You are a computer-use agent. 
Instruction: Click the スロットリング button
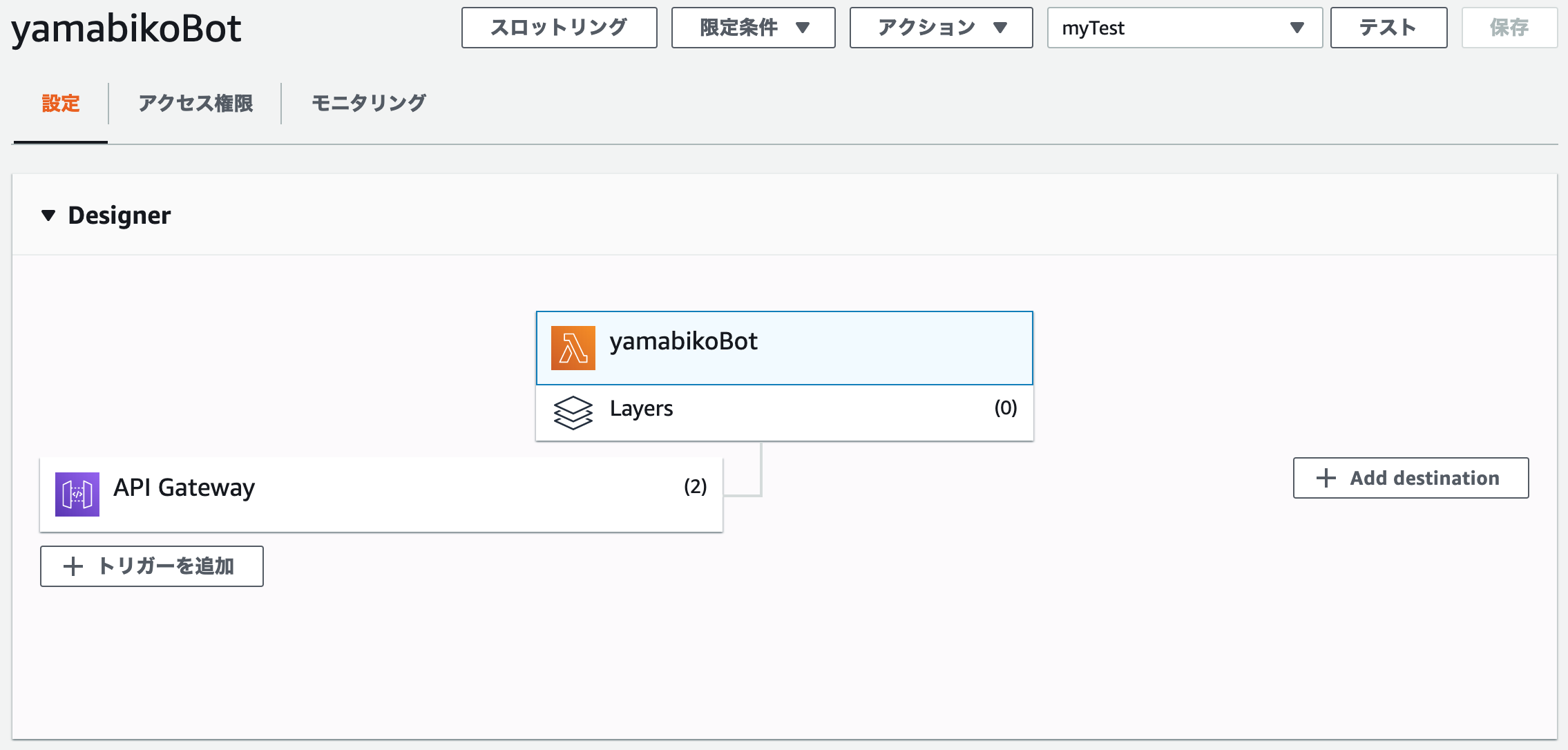click(x=559, y=28)
